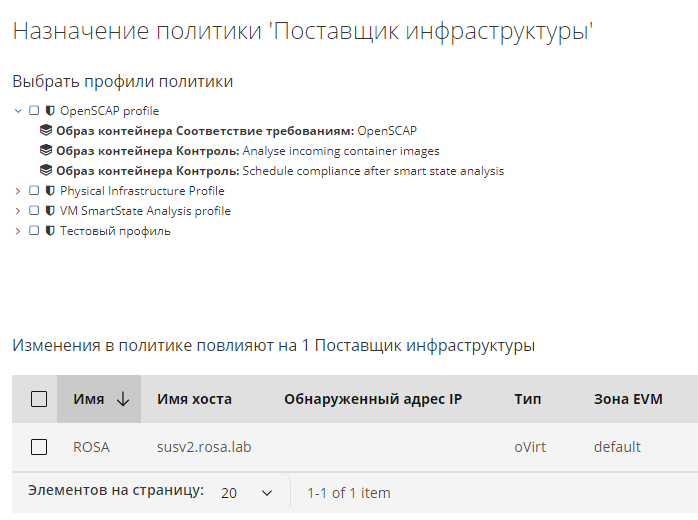Click the shield icon beside Physical Infrastructure Profile

point(50,191)
